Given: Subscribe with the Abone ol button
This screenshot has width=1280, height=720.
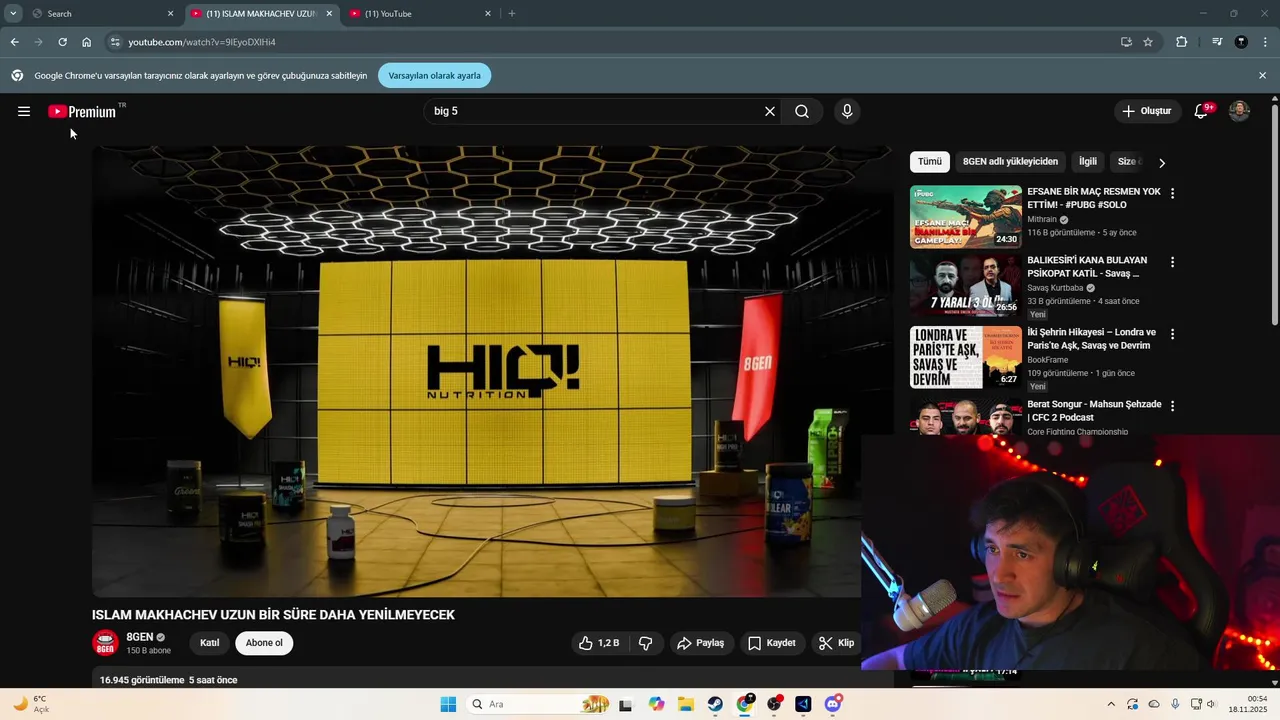Looking at the screenshot, I should (264, 643).
